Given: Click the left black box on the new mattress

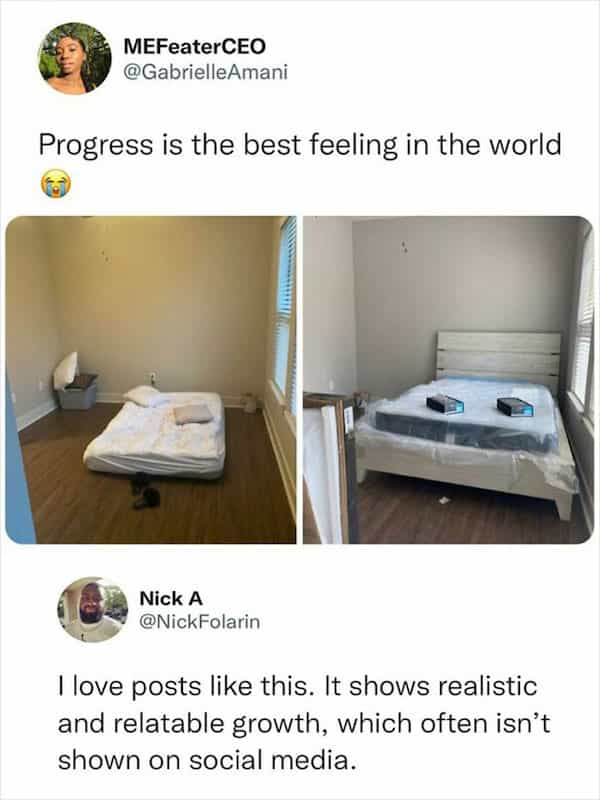Looking at the screenshot, I should (445, 405).
